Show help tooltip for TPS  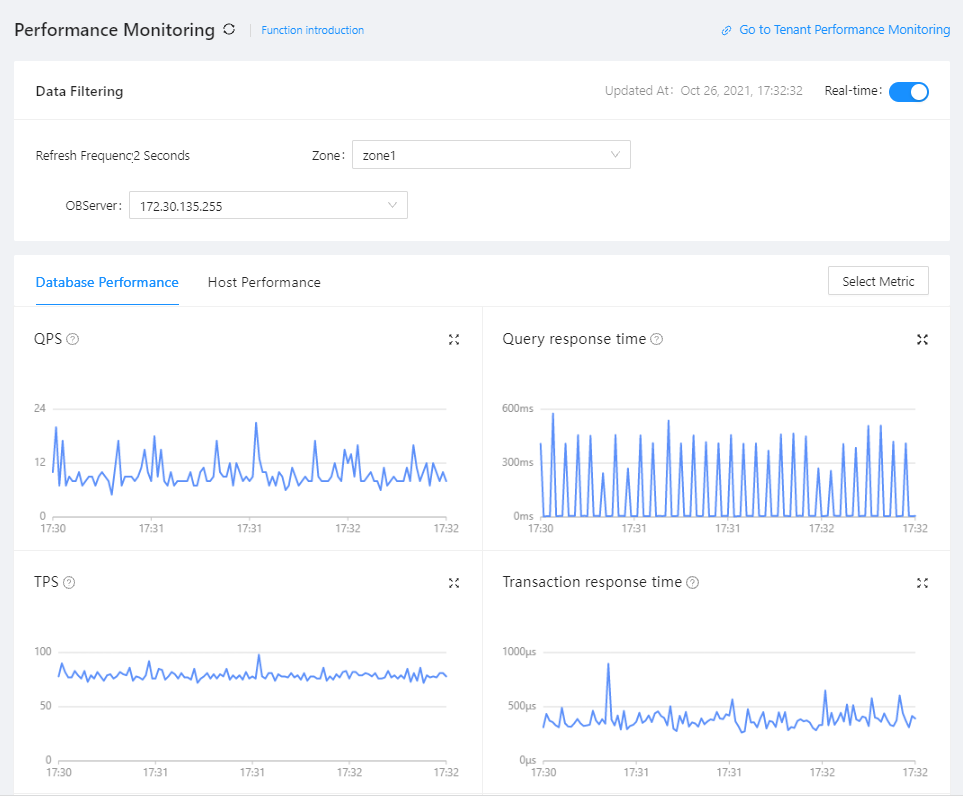[x=69, y=583]
